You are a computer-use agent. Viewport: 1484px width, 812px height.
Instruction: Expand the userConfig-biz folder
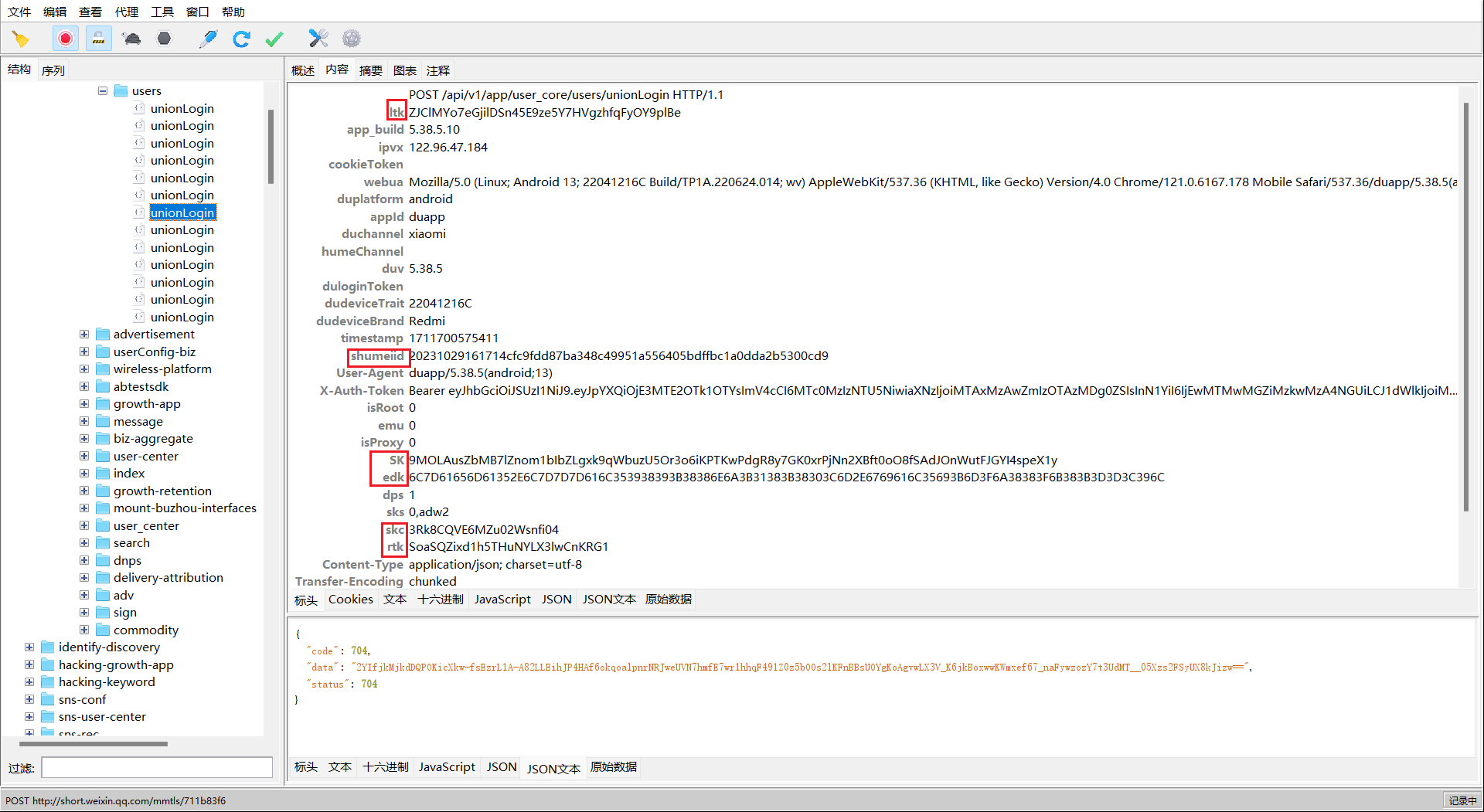[x=84, y=352]
